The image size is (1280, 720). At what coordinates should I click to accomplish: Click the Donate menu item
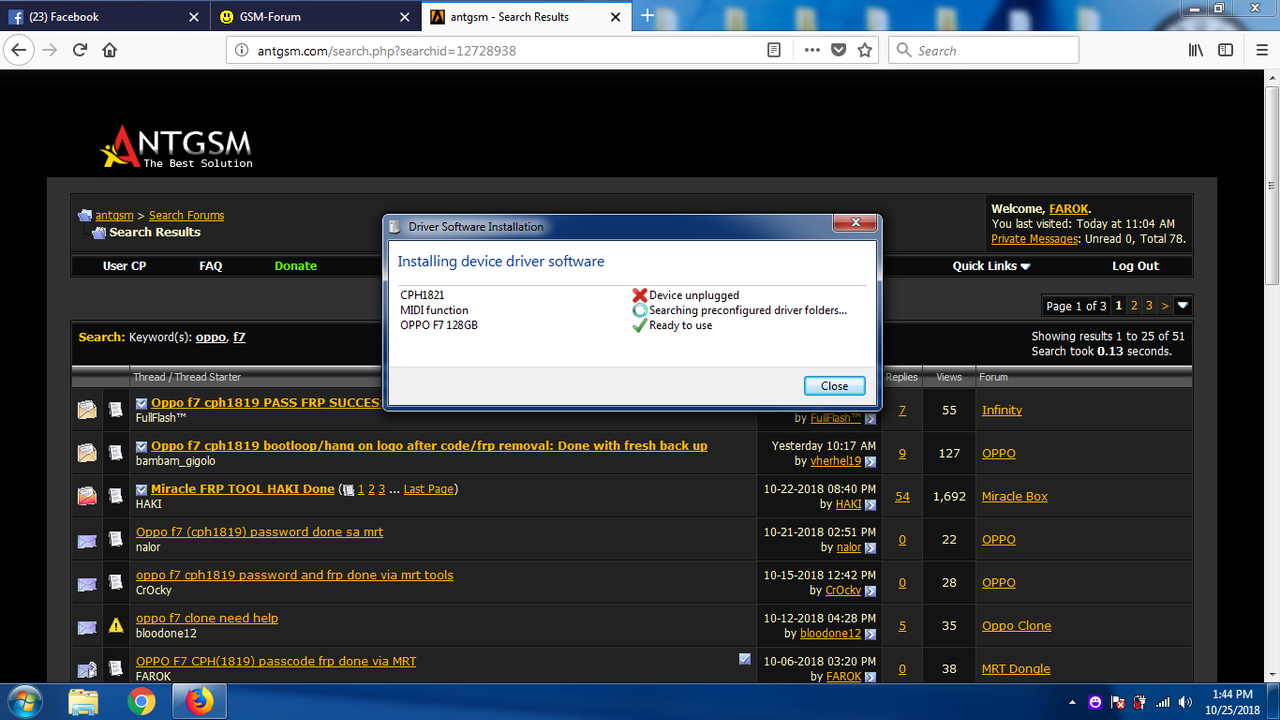pyautogui.click(x=296, y=266)
